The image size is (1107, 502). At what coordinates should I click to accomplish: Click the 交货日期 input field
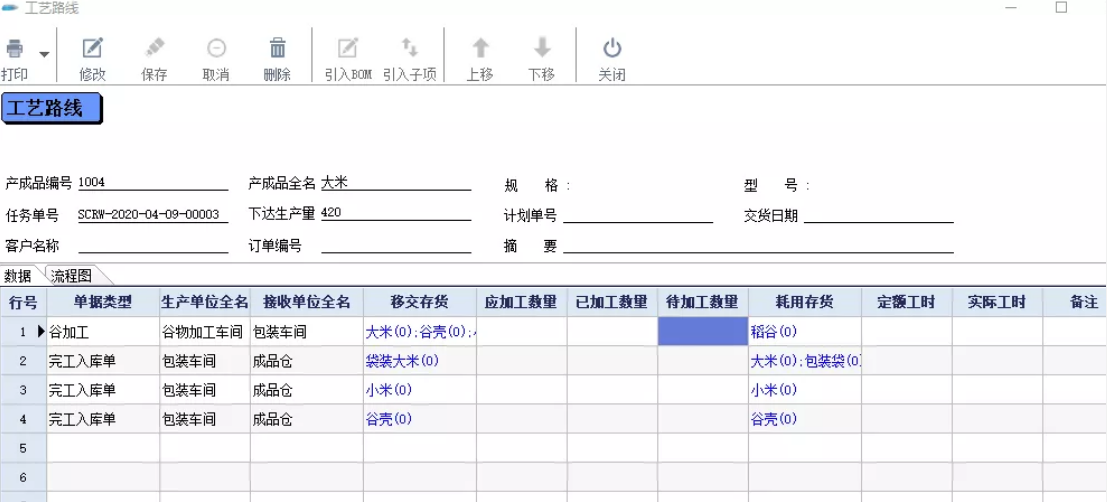879,215
